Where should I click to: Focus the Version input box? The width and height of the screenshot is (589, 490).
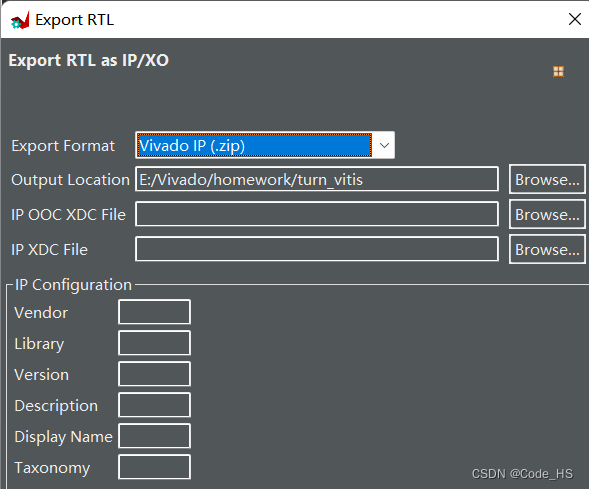coord(154,374)
